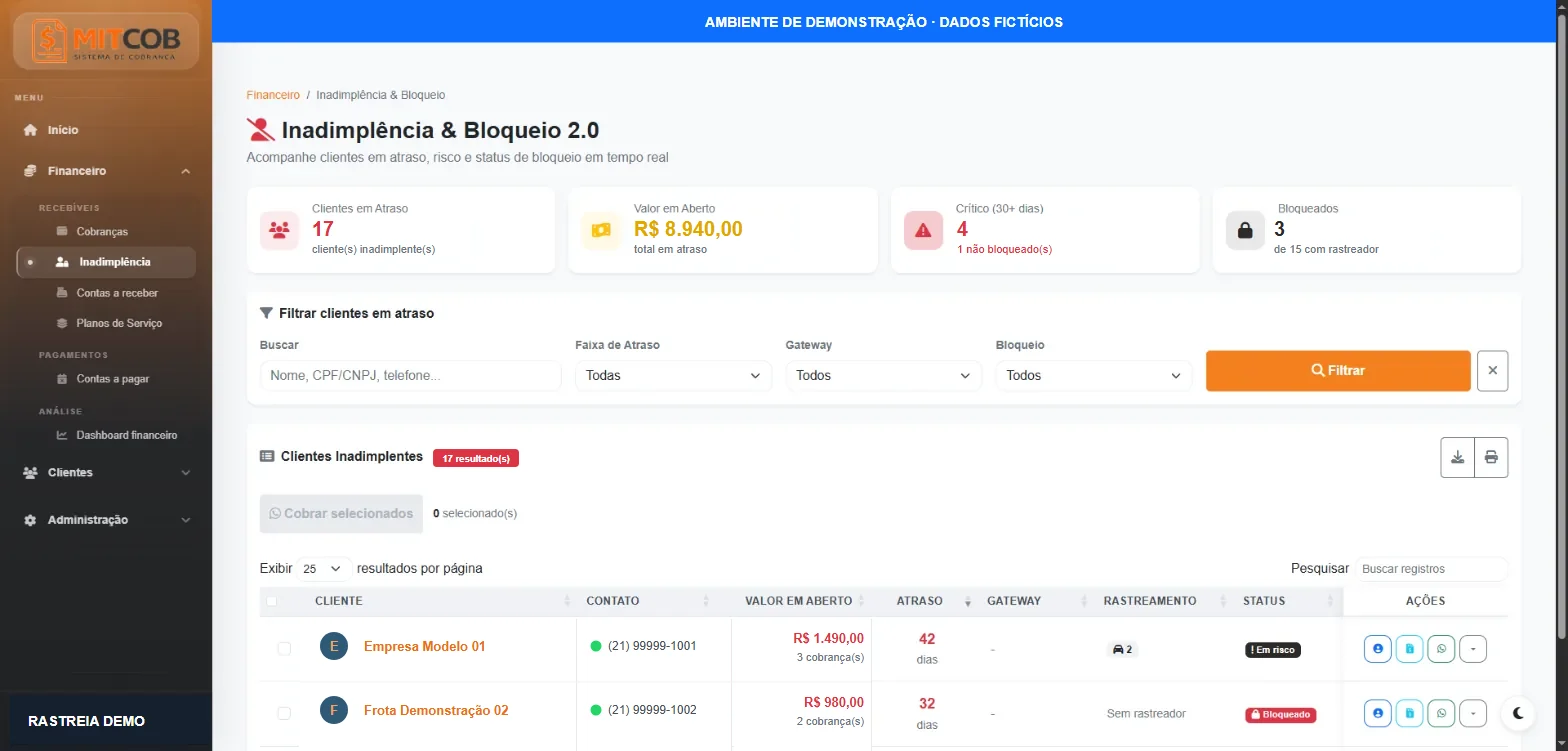Viewport: 1568px width, 751px height.
Task: Expand the Clientes sidebar menu
Action: pos(105,472)
